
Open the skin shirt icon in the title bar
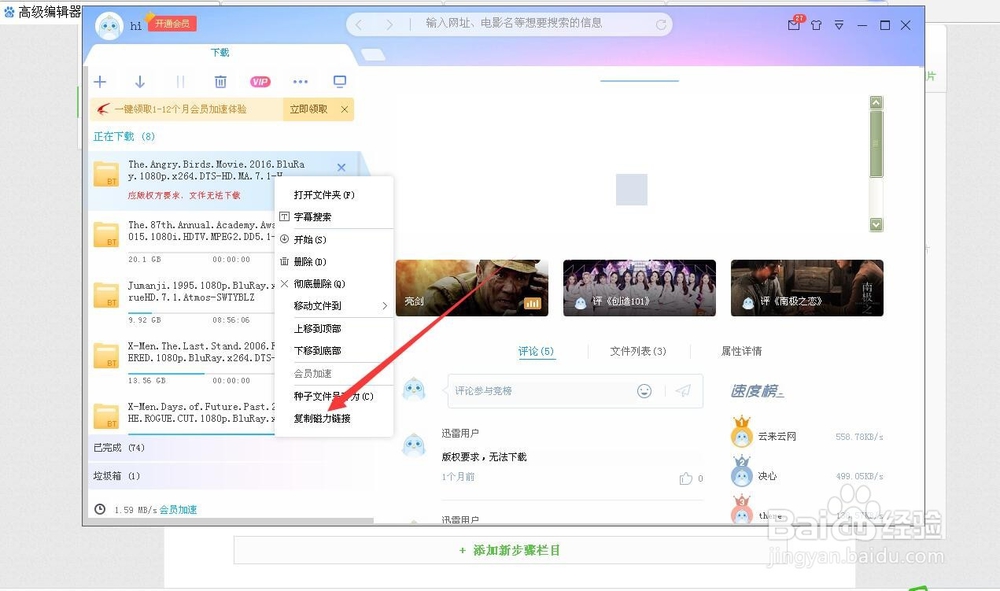click(x=816, y=26)
